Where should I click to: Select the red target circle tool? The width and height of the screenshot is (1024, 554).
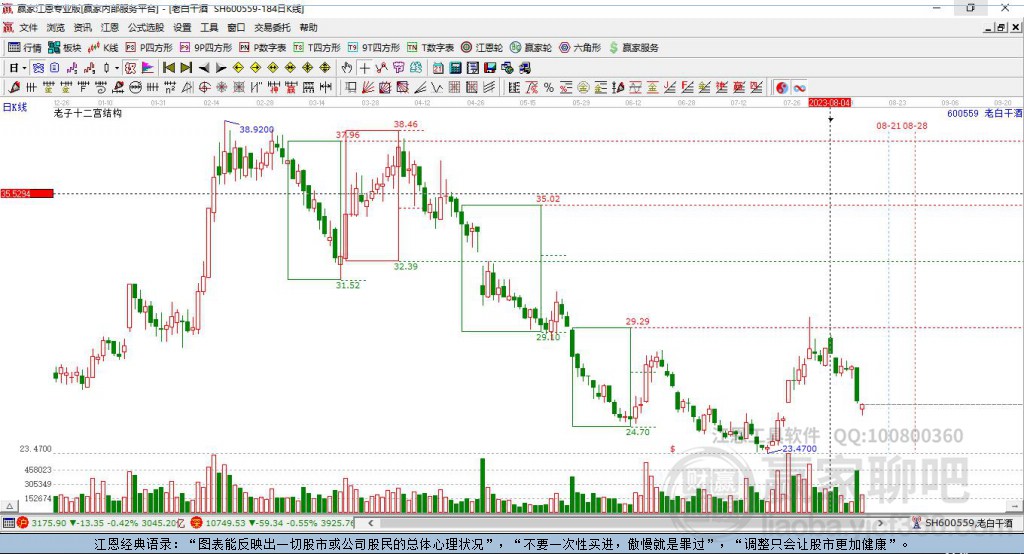(x=204, y=88)
